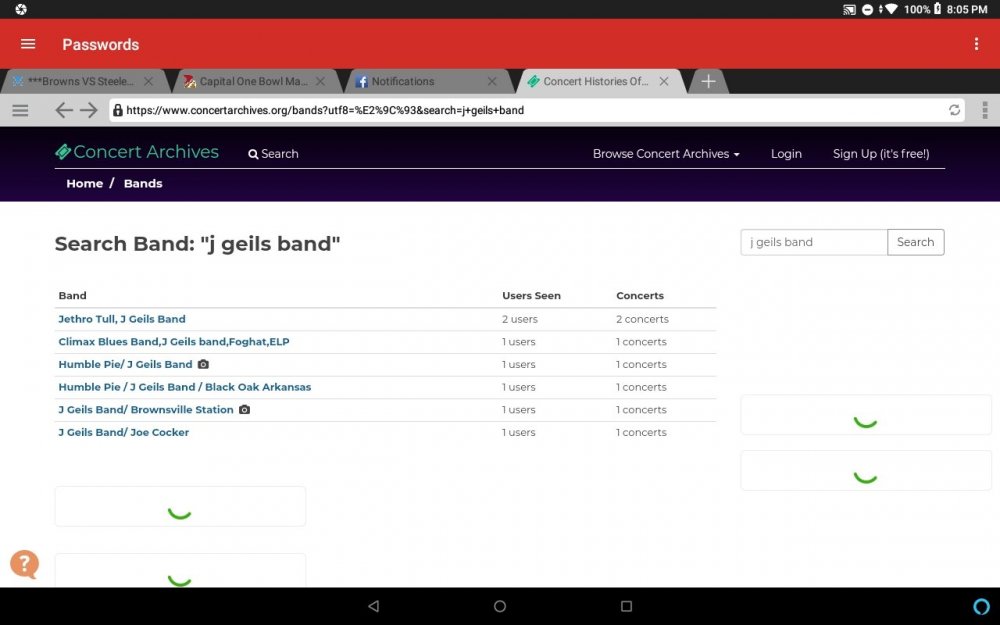The image size is (1000, 625).
Task: Go back to the previous page
Action: (x=64, y=110)
